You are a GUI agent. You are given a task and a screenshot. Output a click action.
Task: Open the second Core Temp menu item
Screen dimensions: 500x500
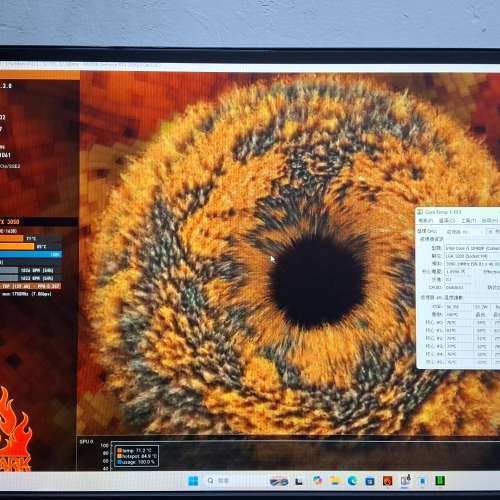(x=447, y=221)
